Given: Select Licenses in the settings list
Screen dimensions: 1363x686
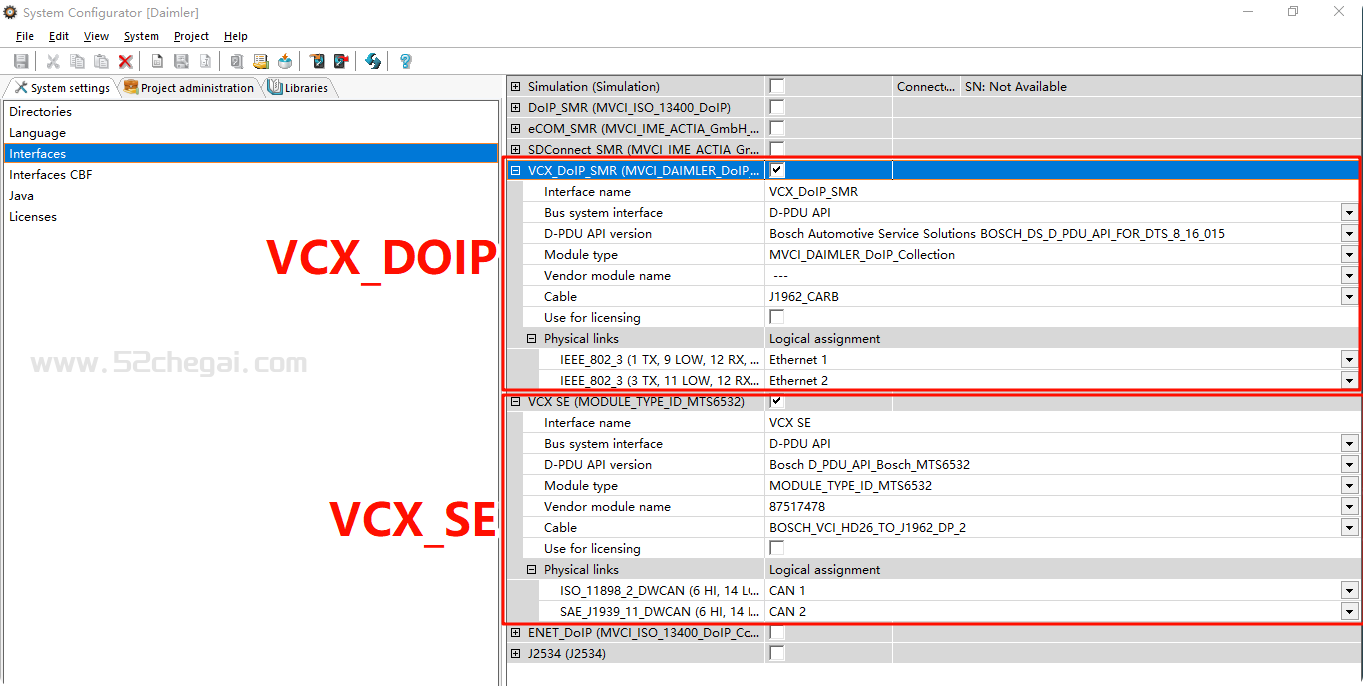Looking at the screenshot, I should tap(33, 217).
